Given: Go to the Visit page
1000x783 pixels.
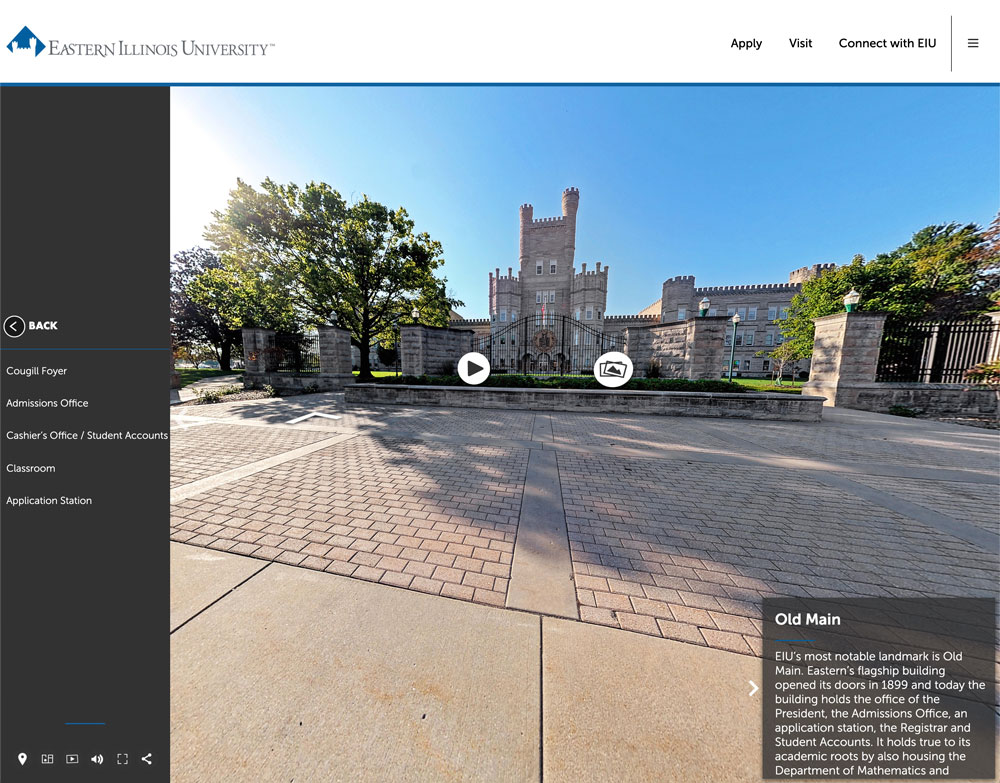Looking at the screenshot, I should pyautogui.click(x=800, y=43).
